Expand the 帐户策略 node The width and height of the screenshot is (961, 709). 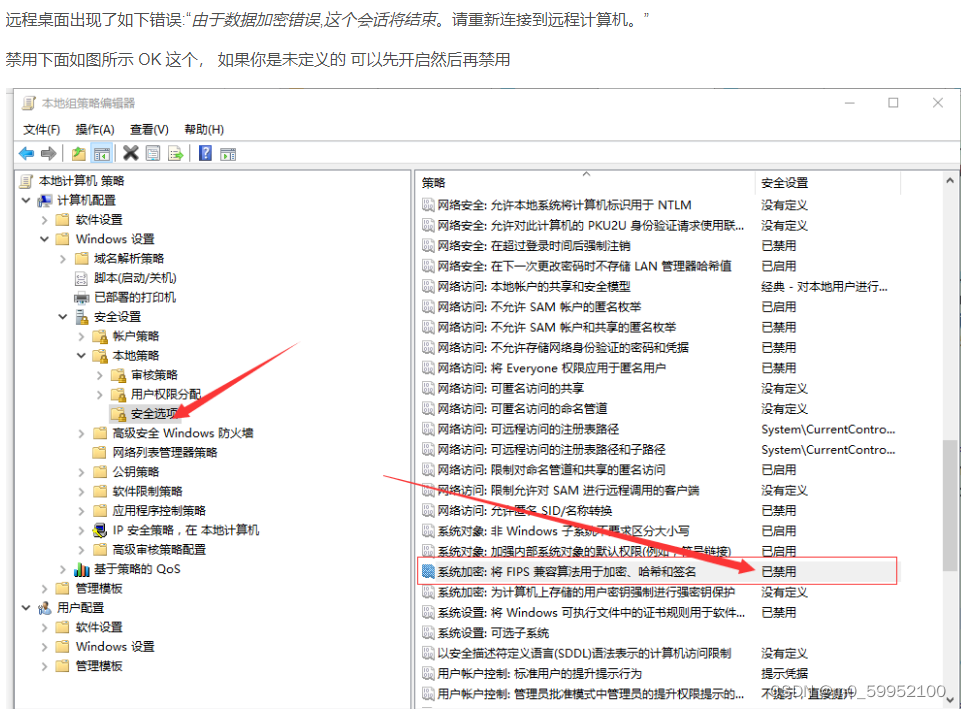coord(81,336)
